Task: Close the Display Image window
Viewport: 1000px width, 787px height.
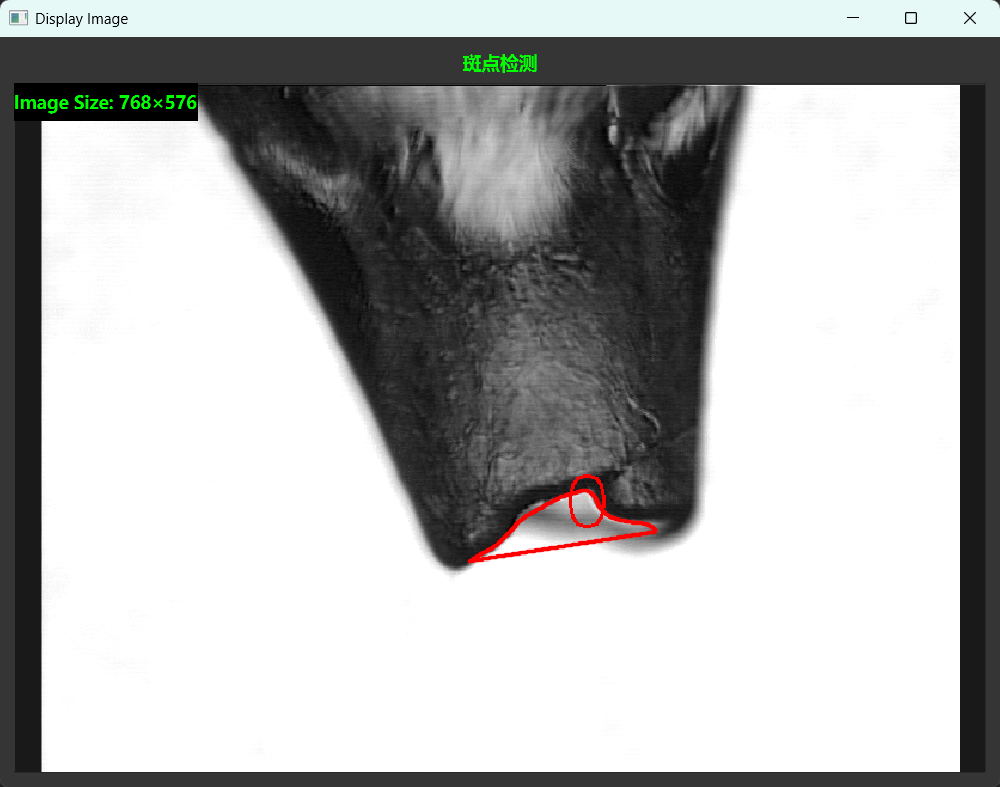Action: coord(969,18)
